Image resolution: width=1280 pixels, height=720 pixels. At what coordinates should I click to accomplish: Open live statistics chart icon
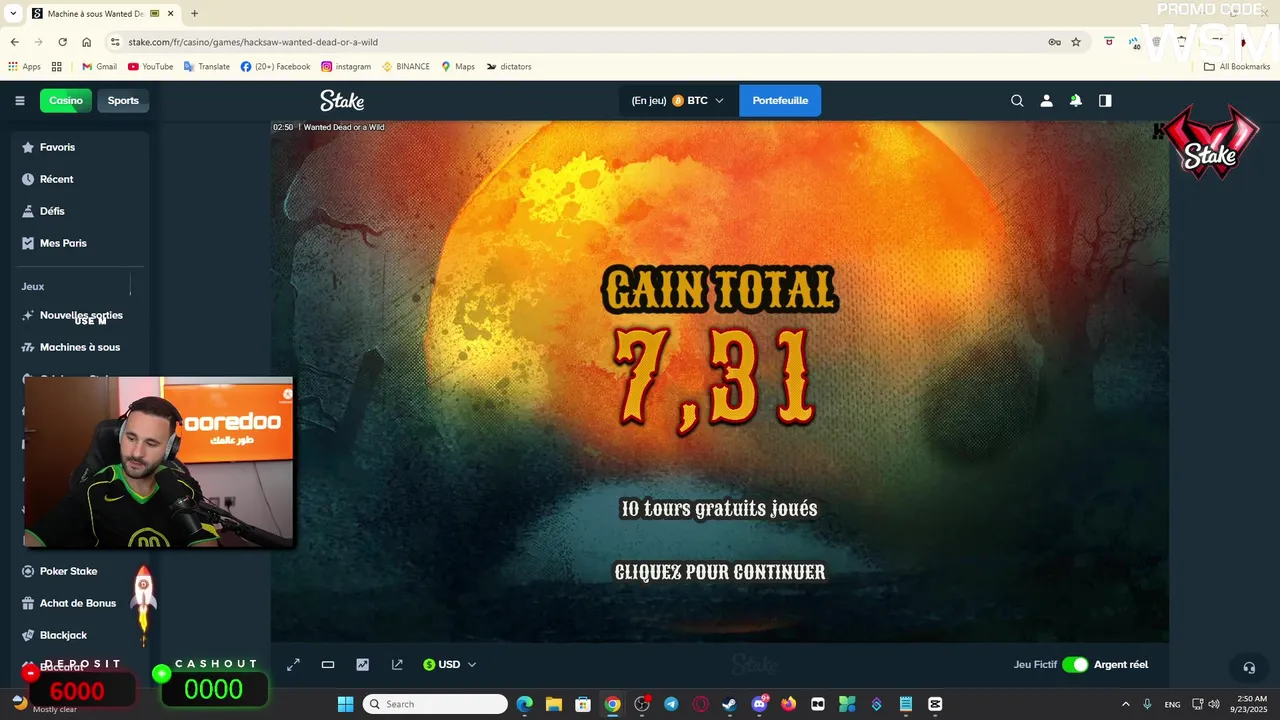(x=362, y=664)
